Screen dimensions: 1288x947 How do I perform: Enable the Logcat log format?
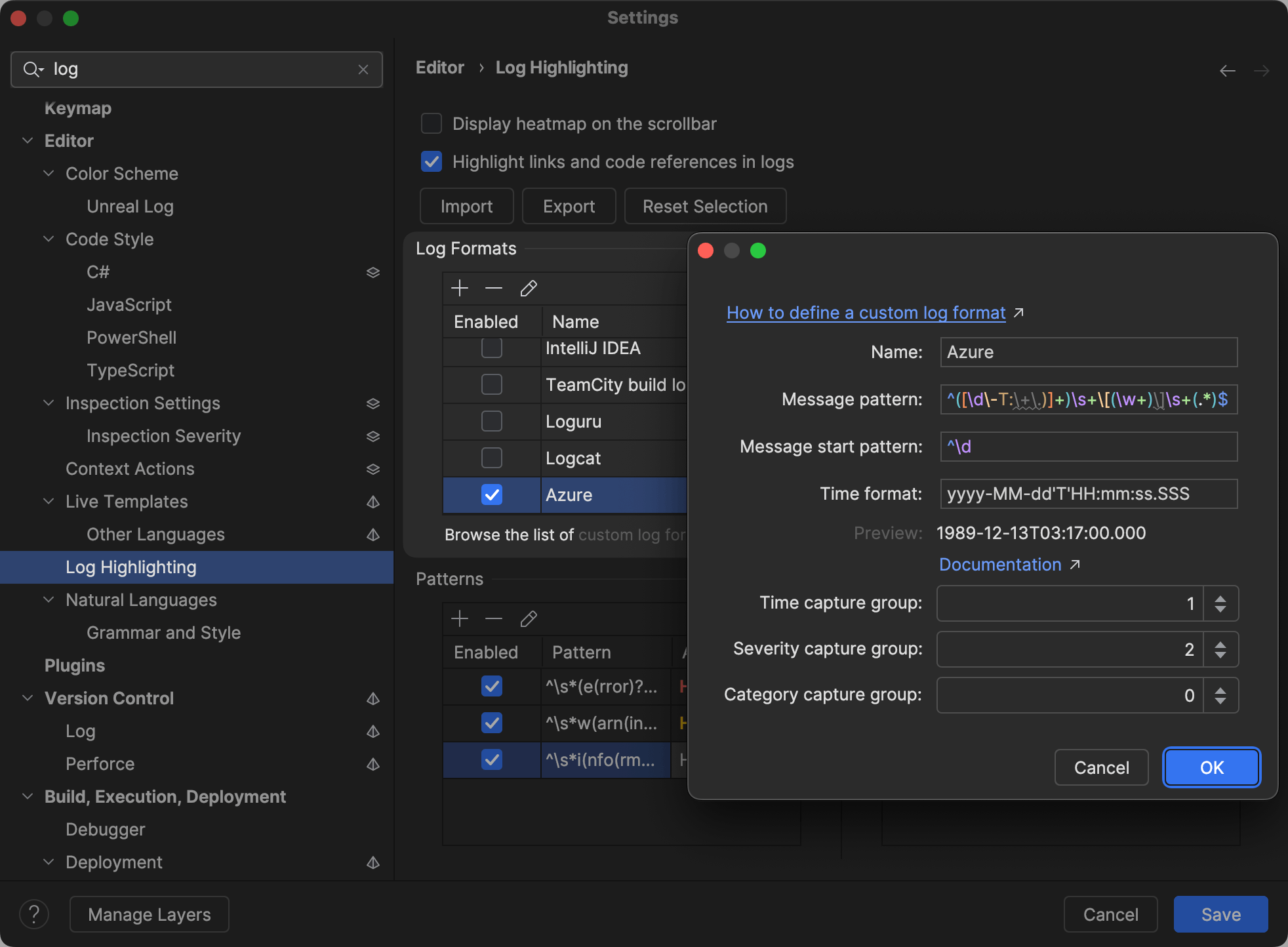click(x=491, y=458)
